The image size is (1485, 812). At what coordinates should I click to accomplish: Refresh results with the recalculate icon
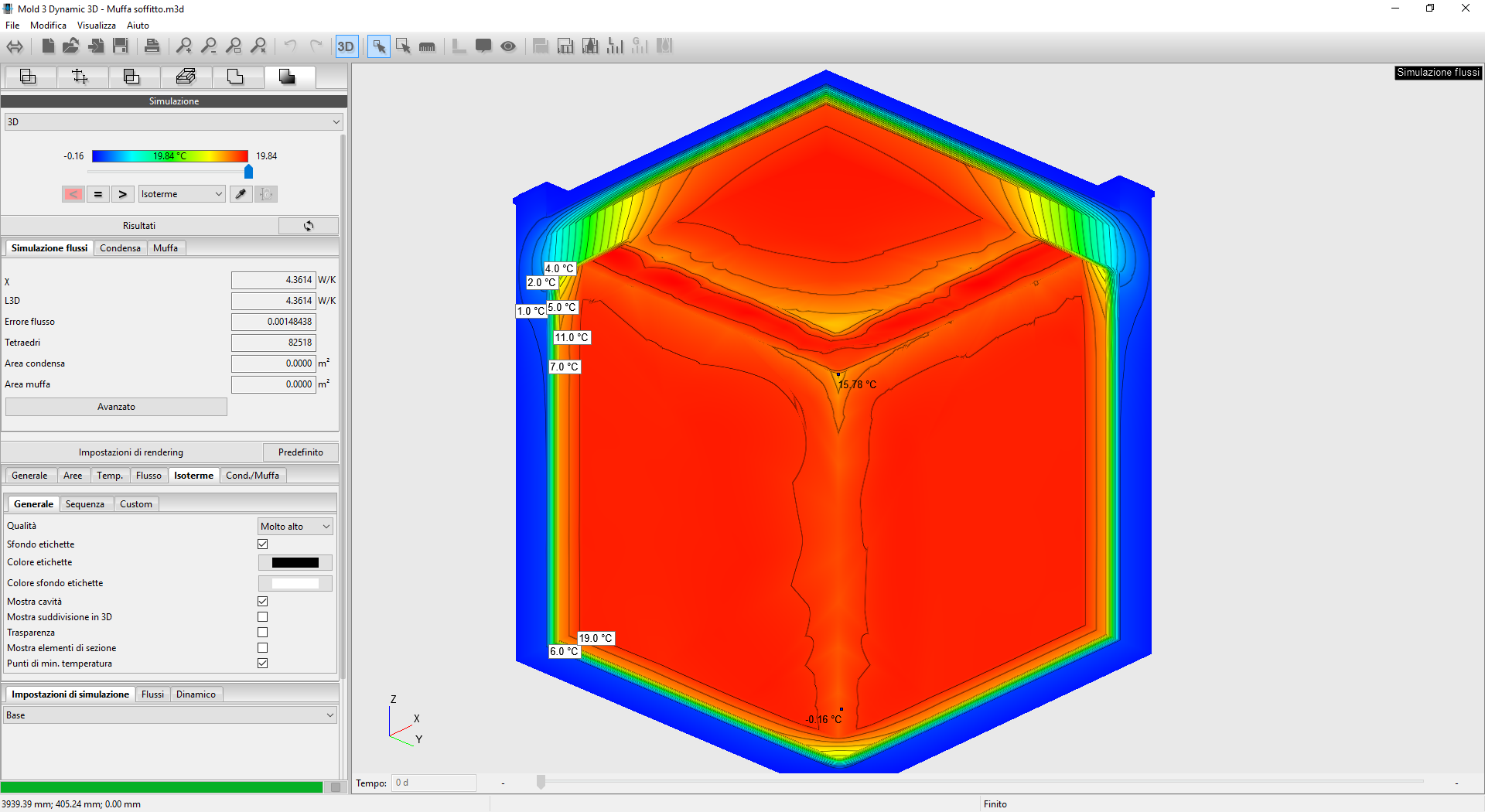309,226
